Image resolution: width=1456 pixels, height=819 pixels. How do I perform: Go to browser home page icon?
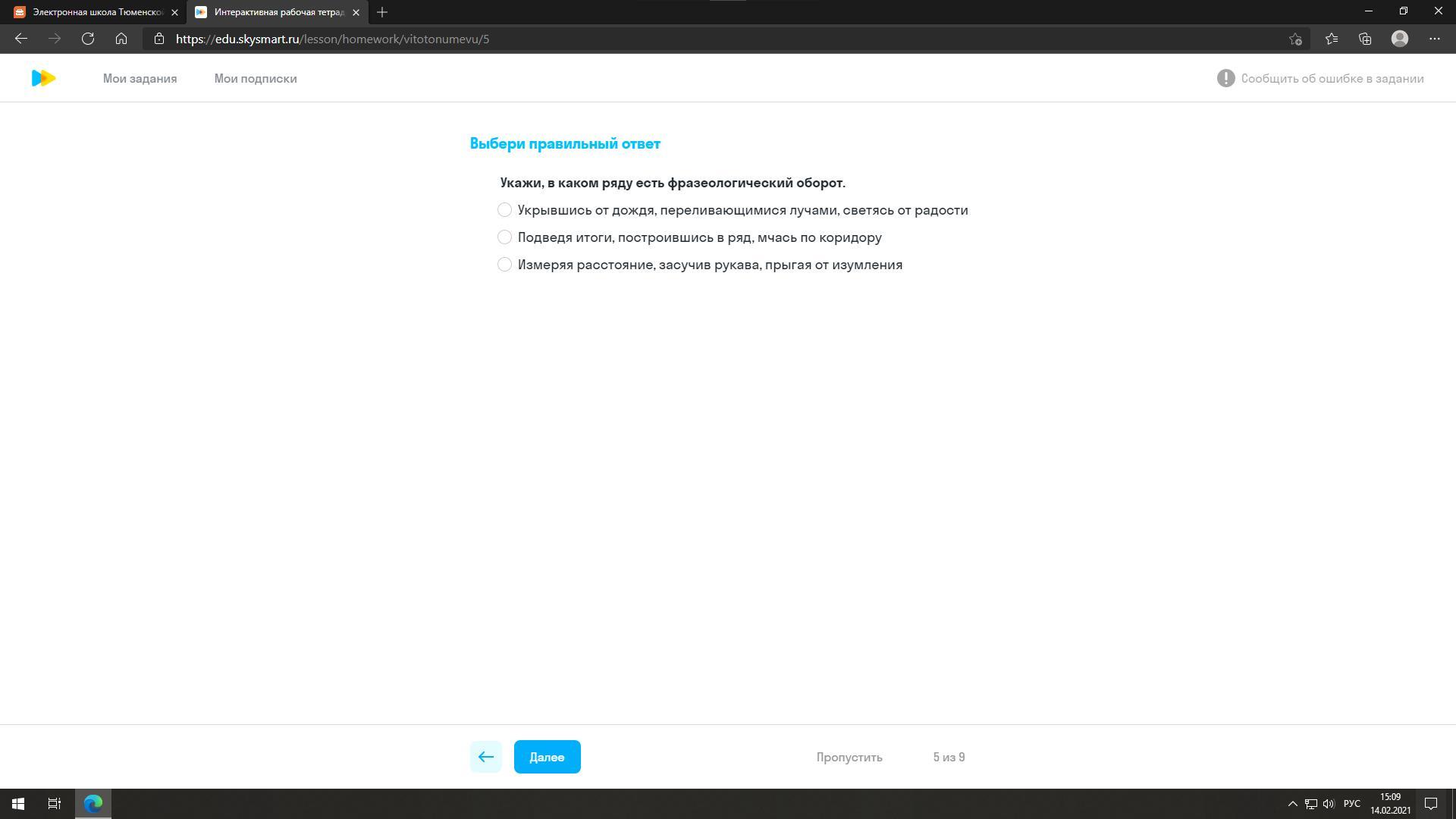click(x=121, y=39)
